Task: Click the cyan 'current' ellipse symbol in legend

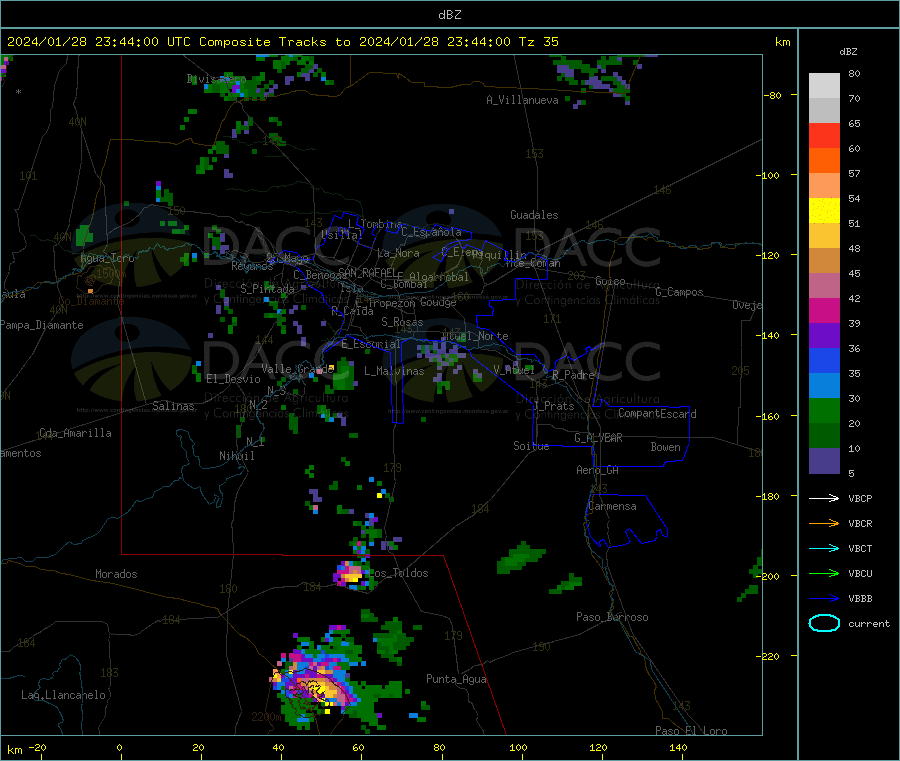Action: [824, 623]
